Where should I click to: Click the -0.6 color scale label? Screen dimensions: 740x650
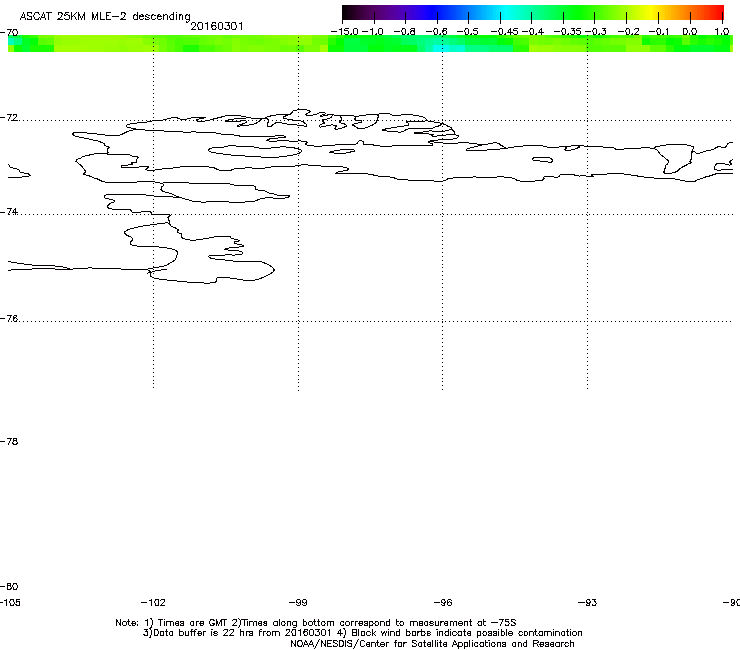point(437,32)
